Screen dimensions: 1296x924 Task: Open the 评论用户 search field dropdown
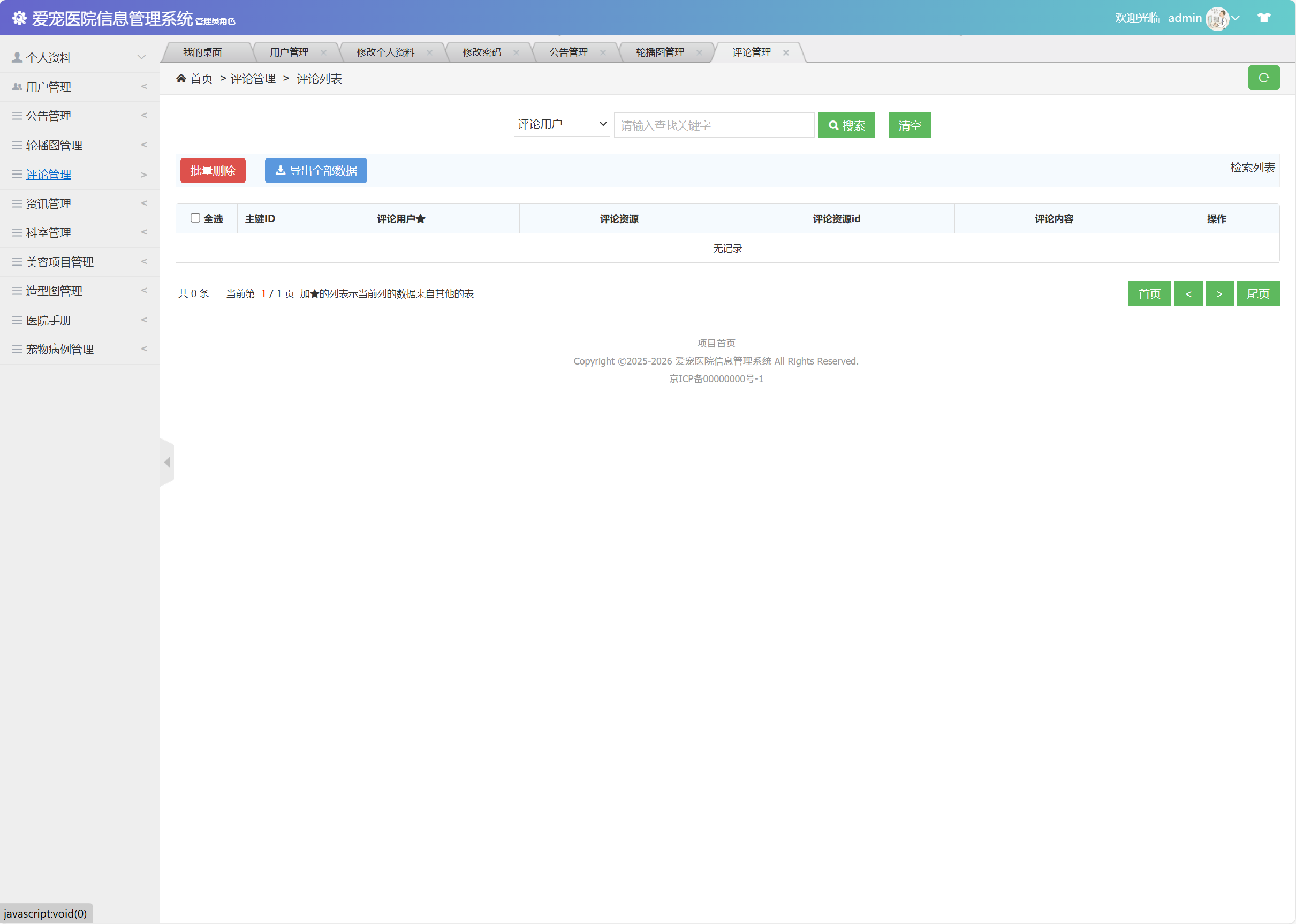click(561, 124)
